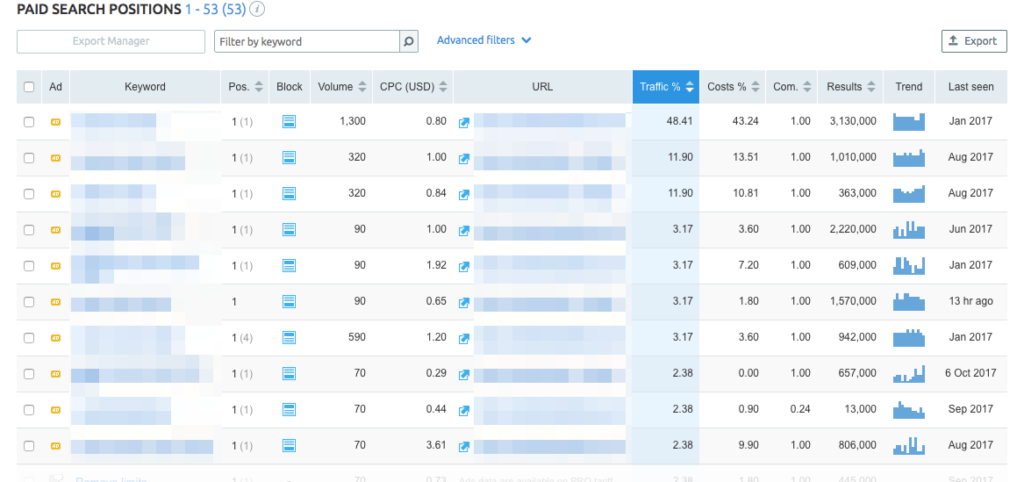Viewport: 1024px width, 482px height.
Task: Click the 13 hr ago last seen cell
Action: 970,302
